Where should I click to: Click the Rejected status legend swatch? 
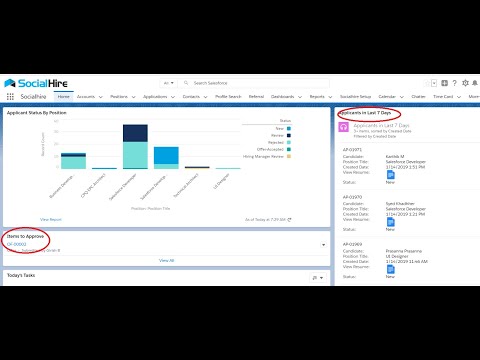tap(289, 142)
